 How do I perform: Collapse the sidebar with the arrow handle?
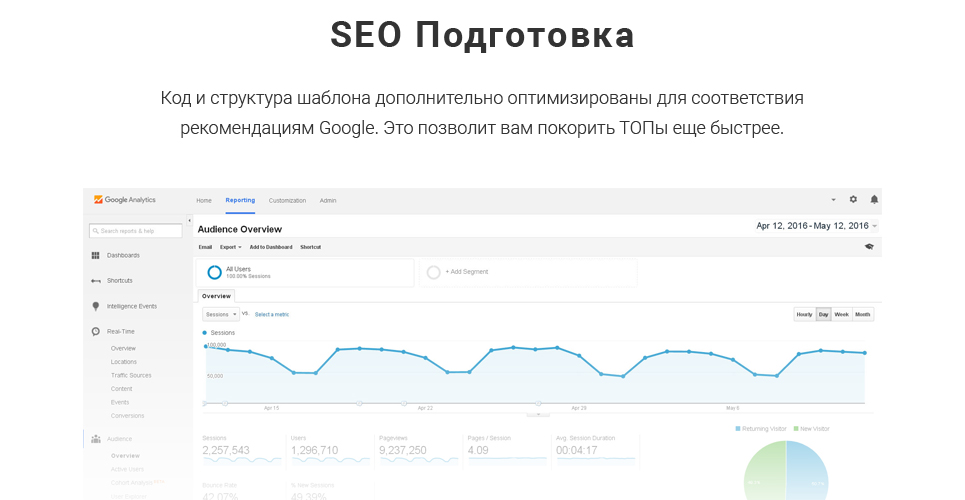click(190, 220)
